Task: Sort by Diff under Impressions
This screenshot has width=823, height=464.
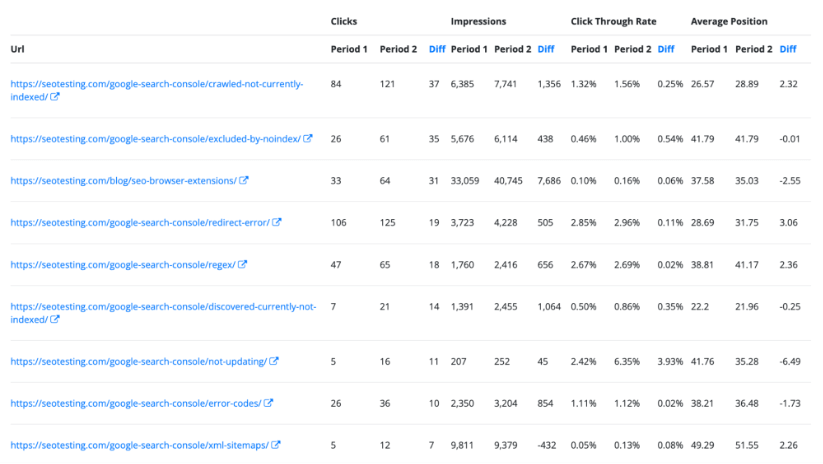Action: [546, 49]
